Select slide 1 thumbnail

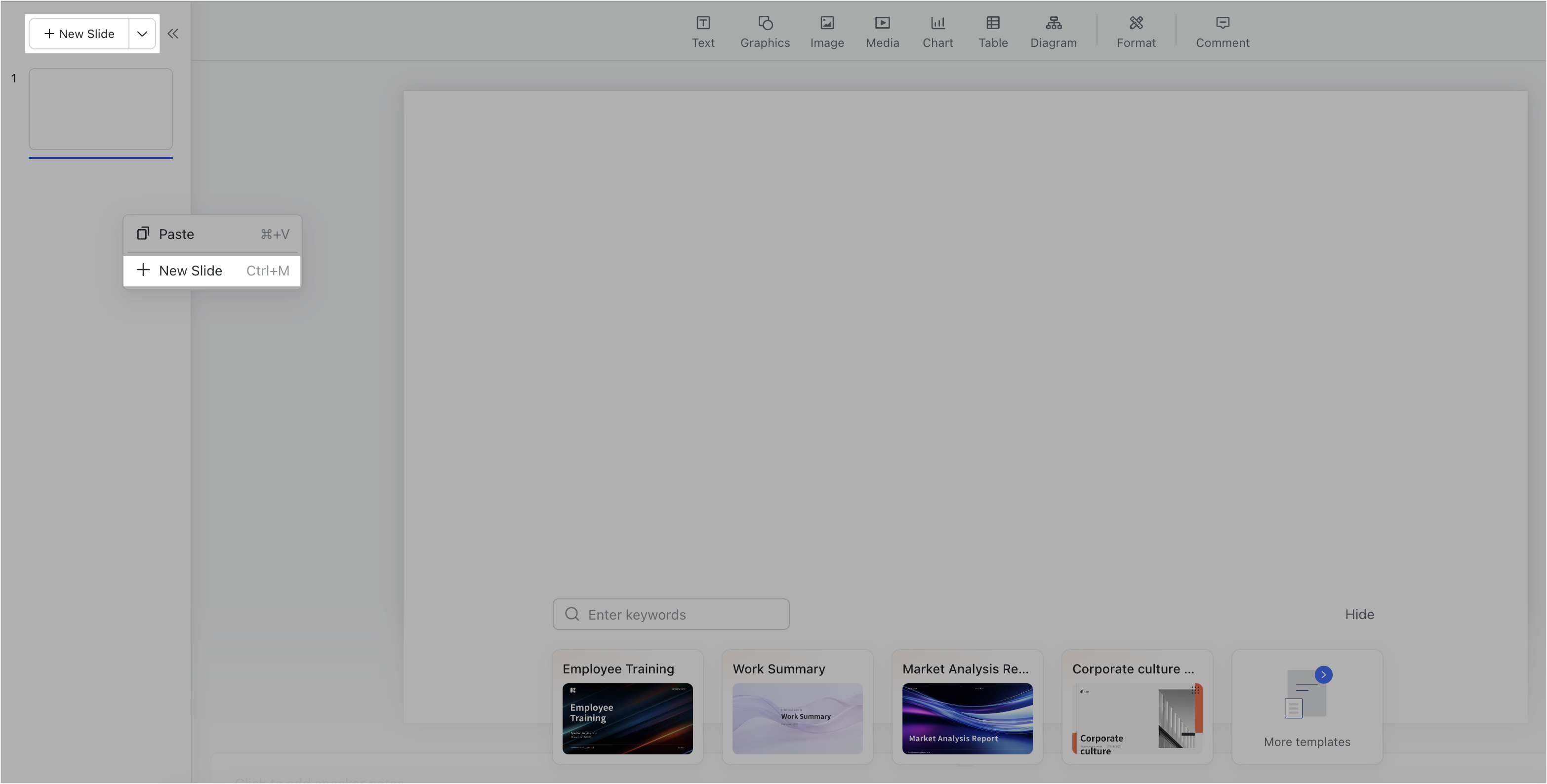coord(100,109)
